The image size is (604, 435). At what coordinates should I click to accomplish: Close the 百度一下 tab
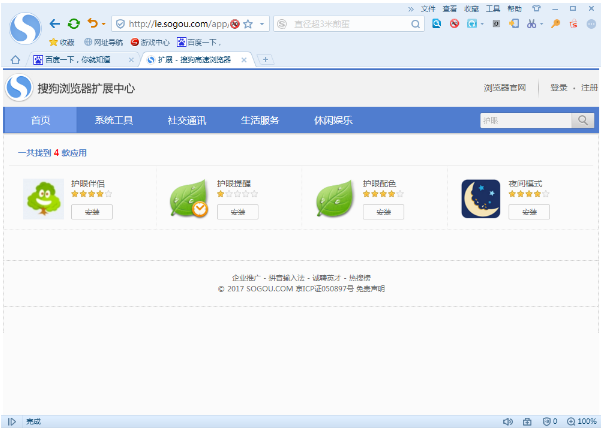(x=131, y=60)
